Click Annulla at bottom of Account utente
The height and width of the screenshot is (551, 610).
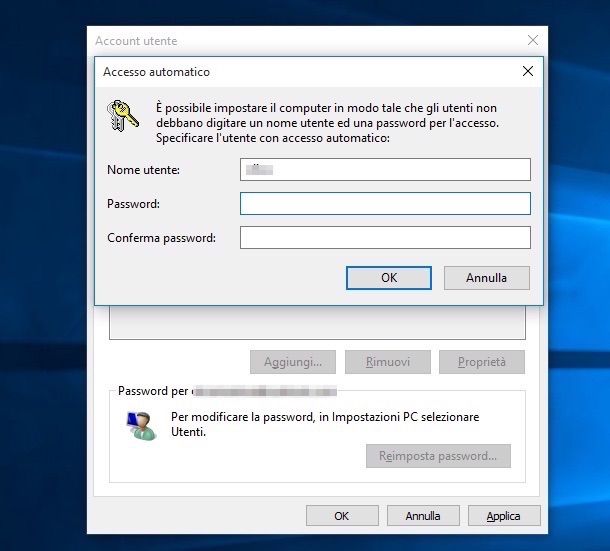(x=423, y=516)
